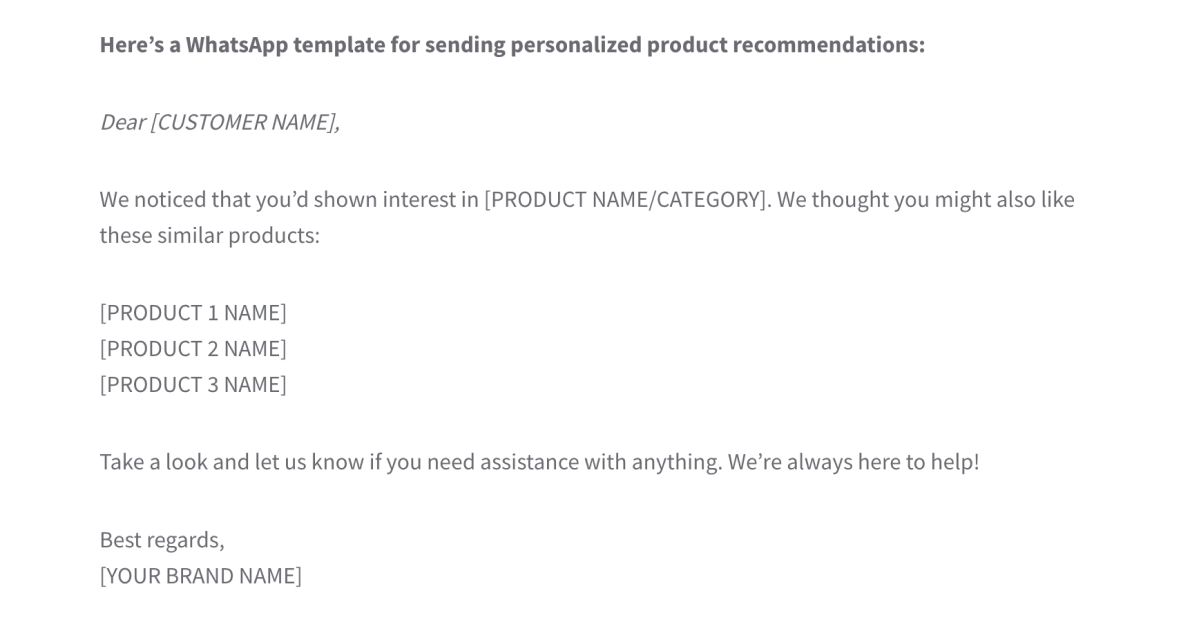The height and width of the screenshot is (630, 1200).
Task: Click the bold WhatsApp template heading
Action: (512, 45)
